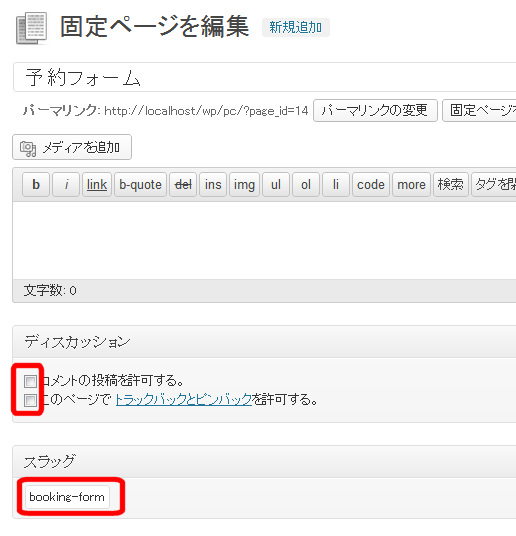This screenshot has width=516, height=536.
Task: Insert blockquote with b-quote button
Action: pos(140,185)
